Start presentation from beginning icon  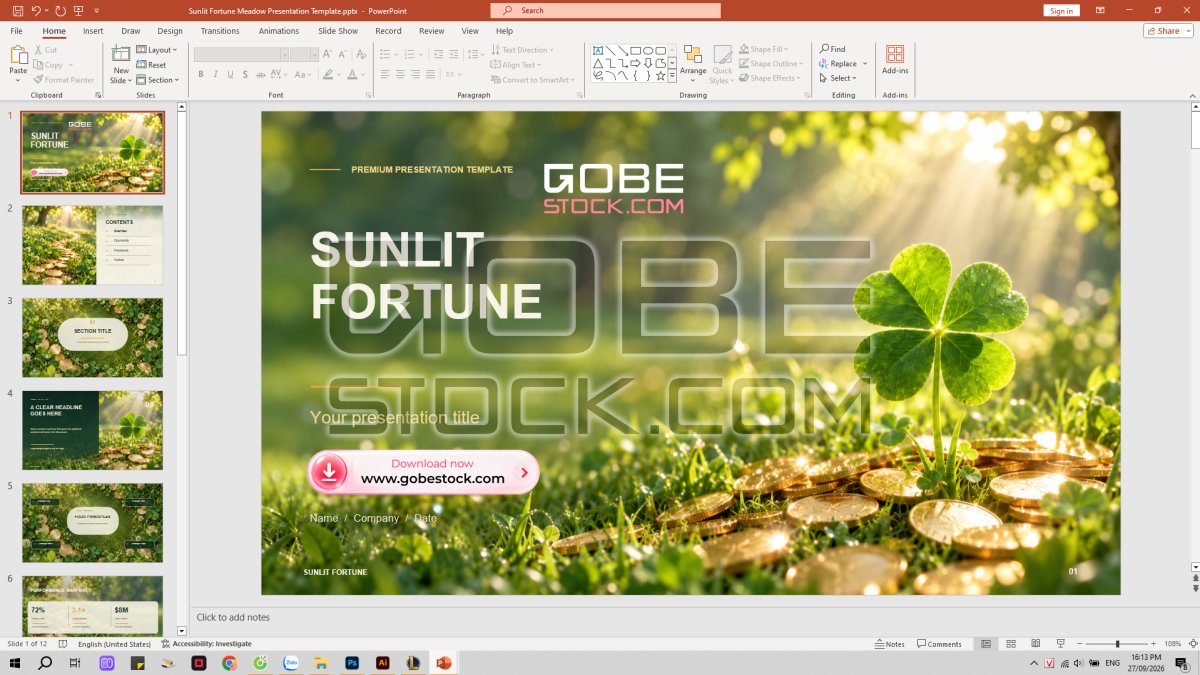79,10
